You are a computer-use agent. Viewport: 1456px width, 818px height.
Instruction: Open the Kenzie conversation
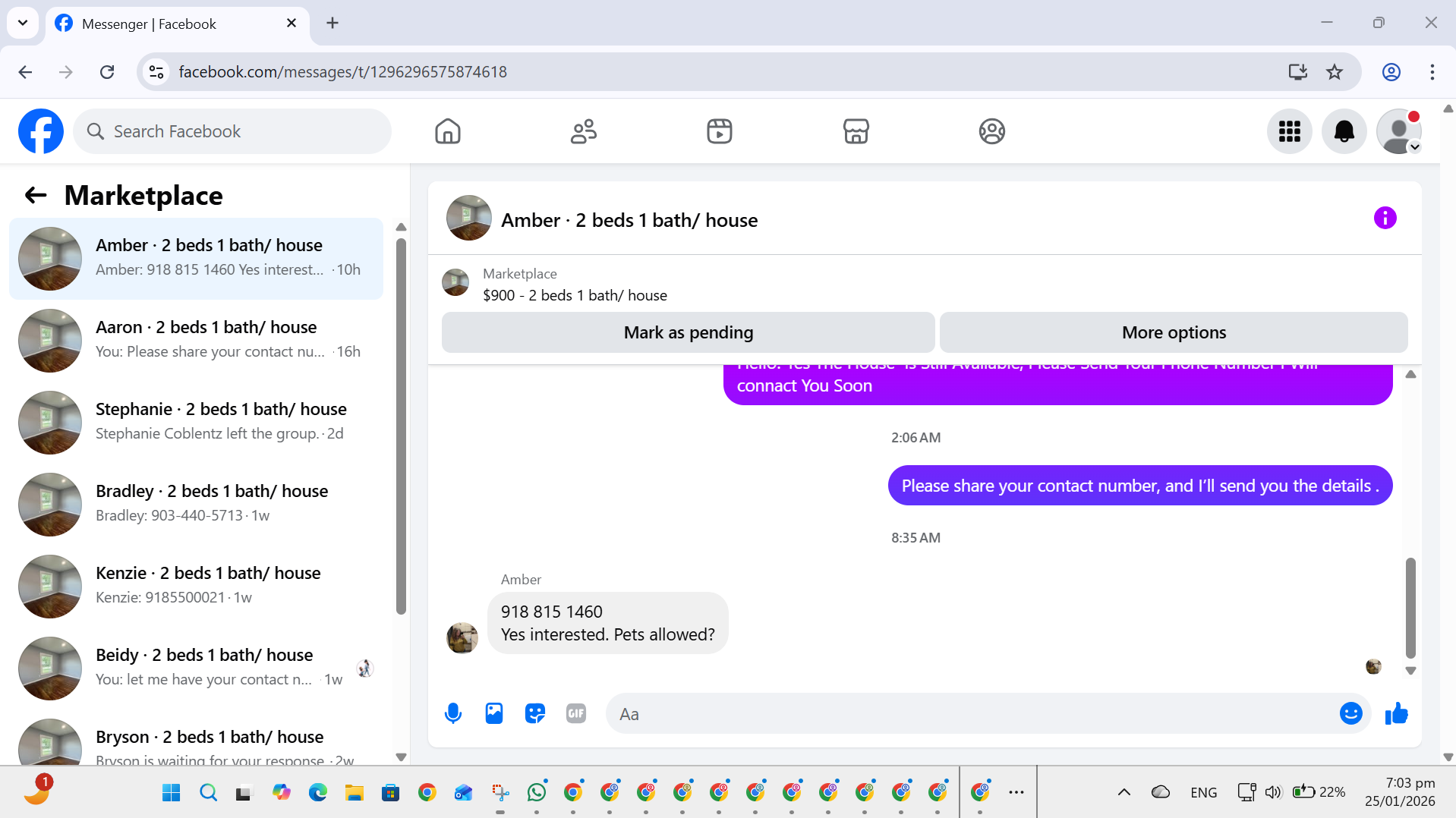click(x=196, y=587)
